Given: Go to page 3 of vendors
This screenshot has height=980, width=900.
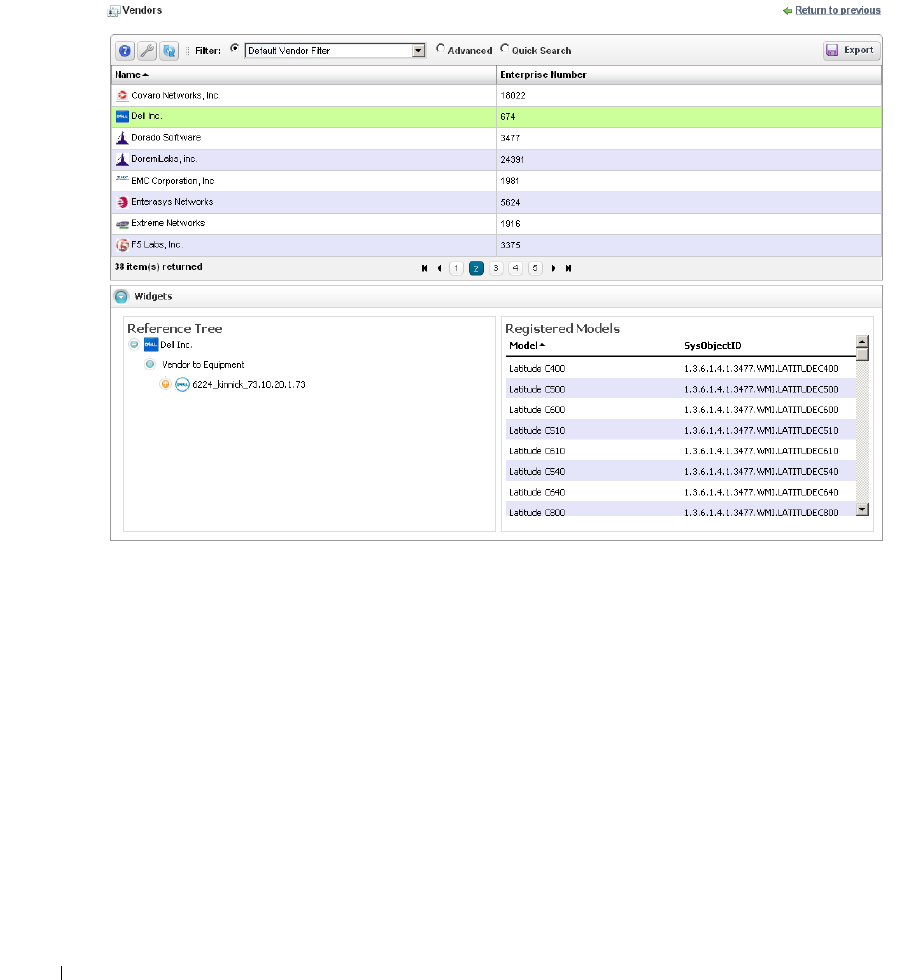Looking at the screenshot, I should click(496, 268).
